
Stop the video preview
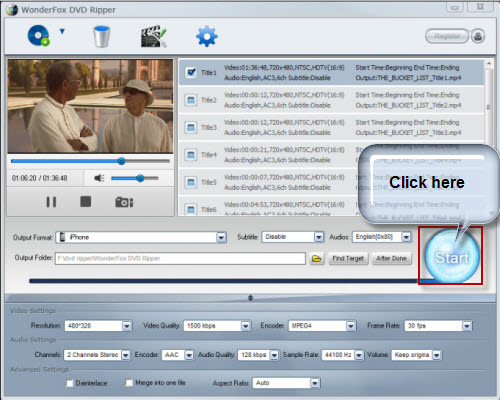(x=86, y=202)
